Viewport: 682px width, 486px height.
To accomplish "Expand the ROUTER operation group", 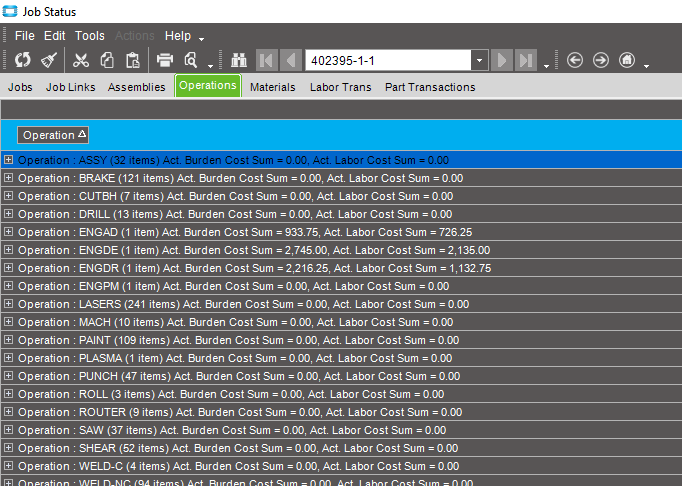I will pos(8,412).
